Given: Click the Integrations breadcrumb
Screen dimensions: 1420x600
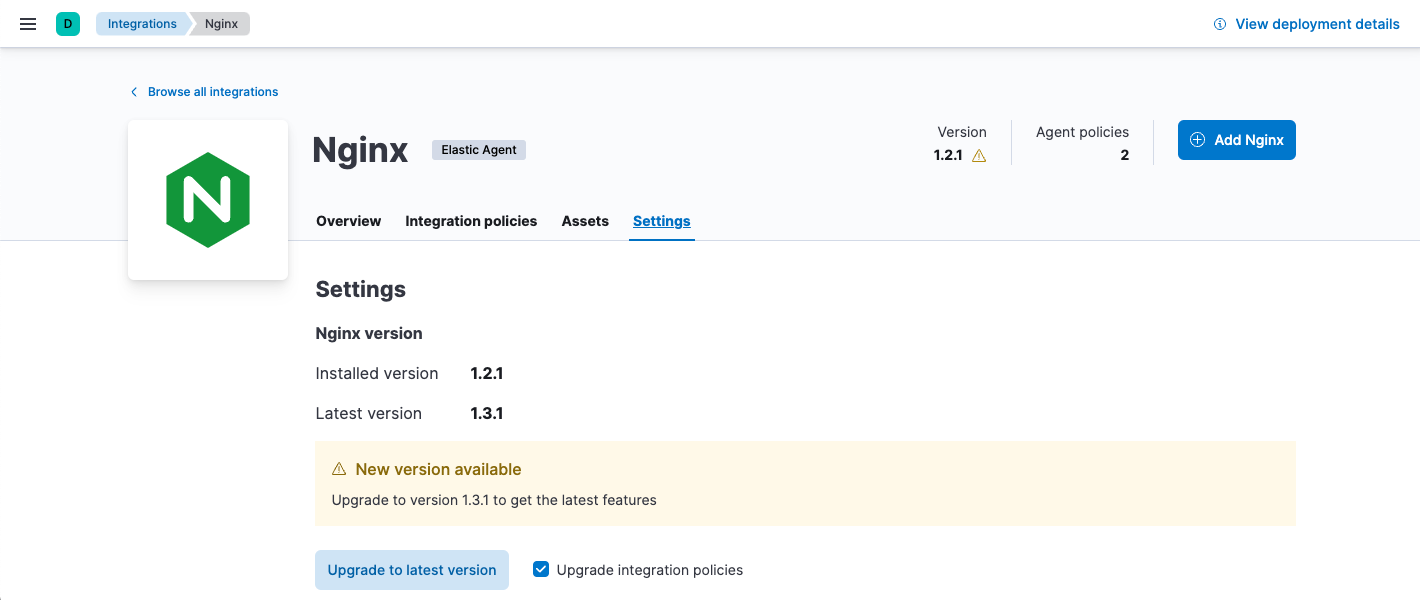Looking at the screenshot, I should [x=142, y=23].
